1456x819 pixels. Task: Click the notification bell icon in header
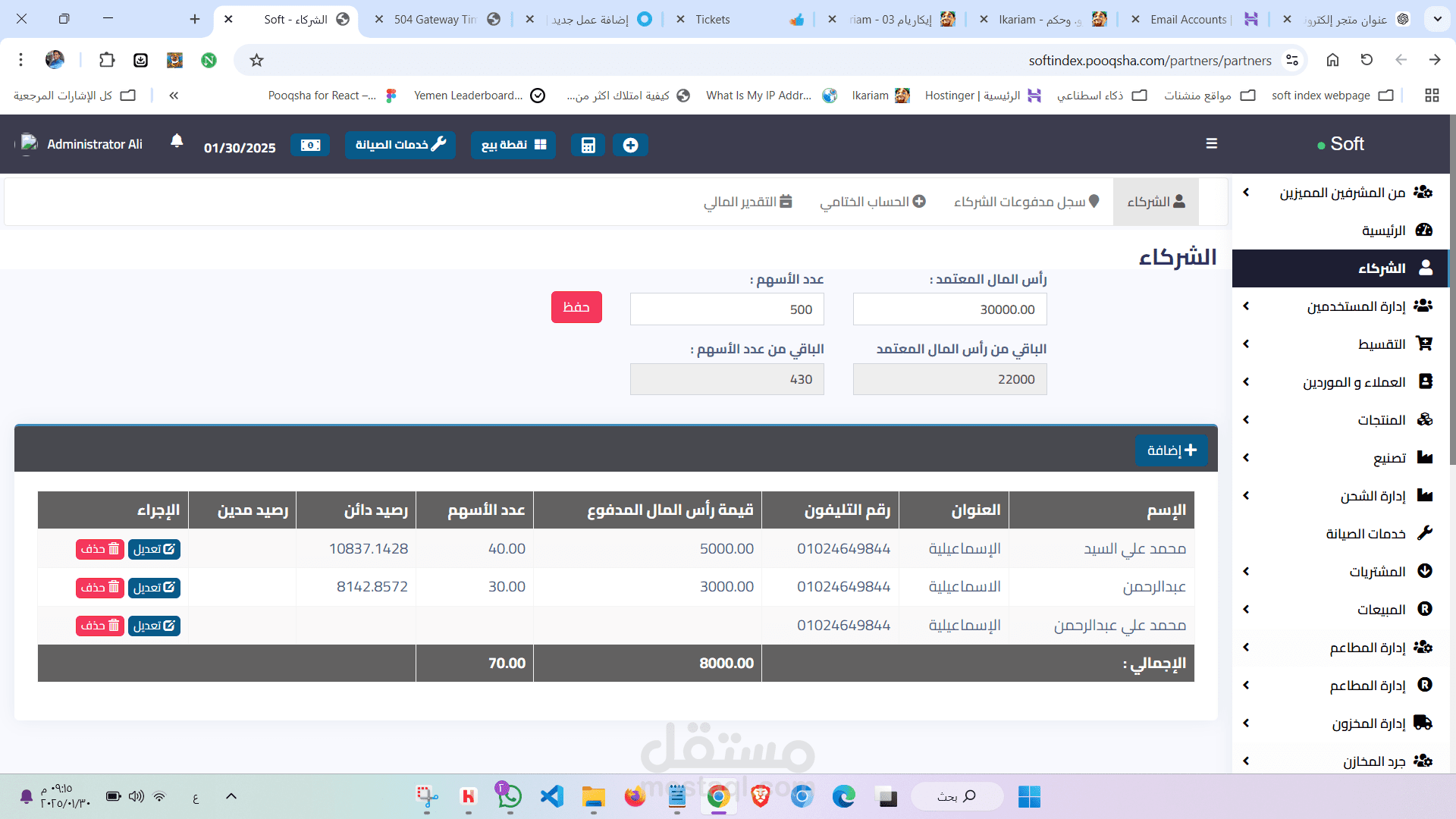177,141
